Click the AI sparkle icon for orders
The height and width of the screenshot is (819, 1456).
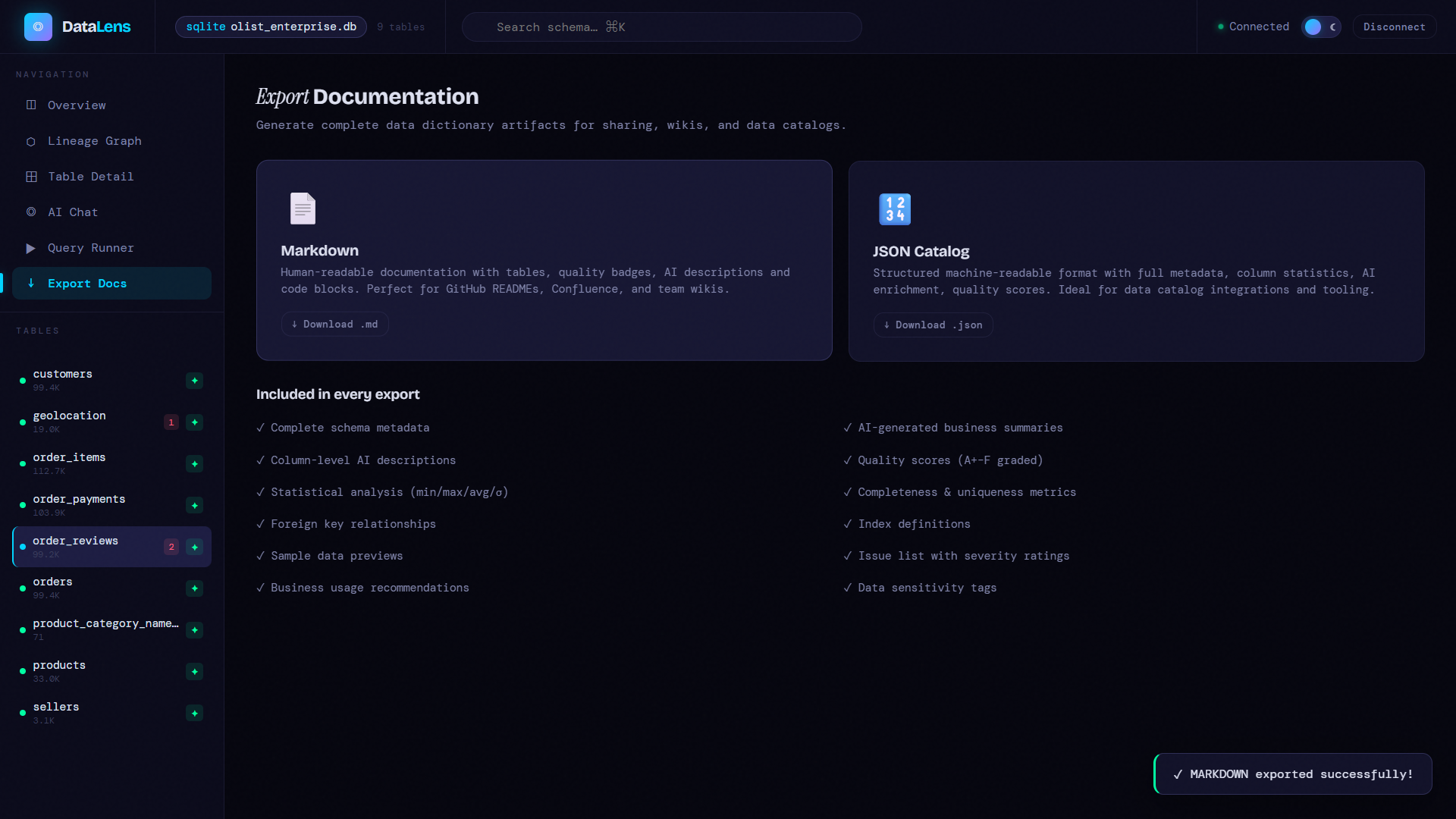point(195,588)
